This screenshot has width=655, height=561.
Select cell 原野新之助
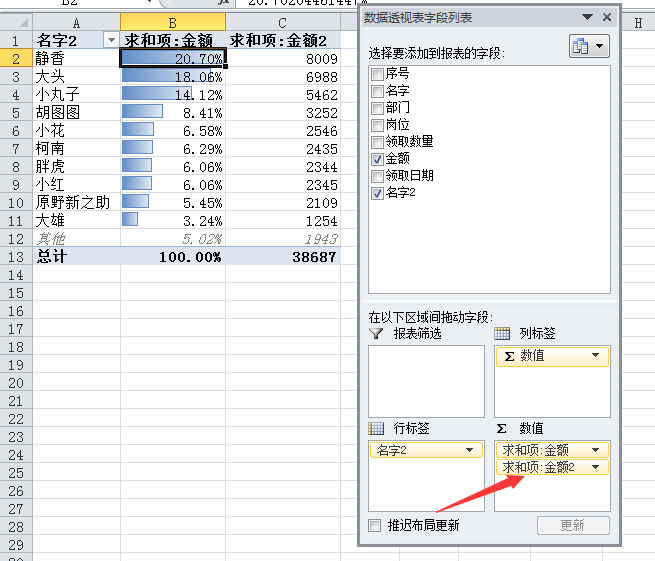[x=76, y=202]
